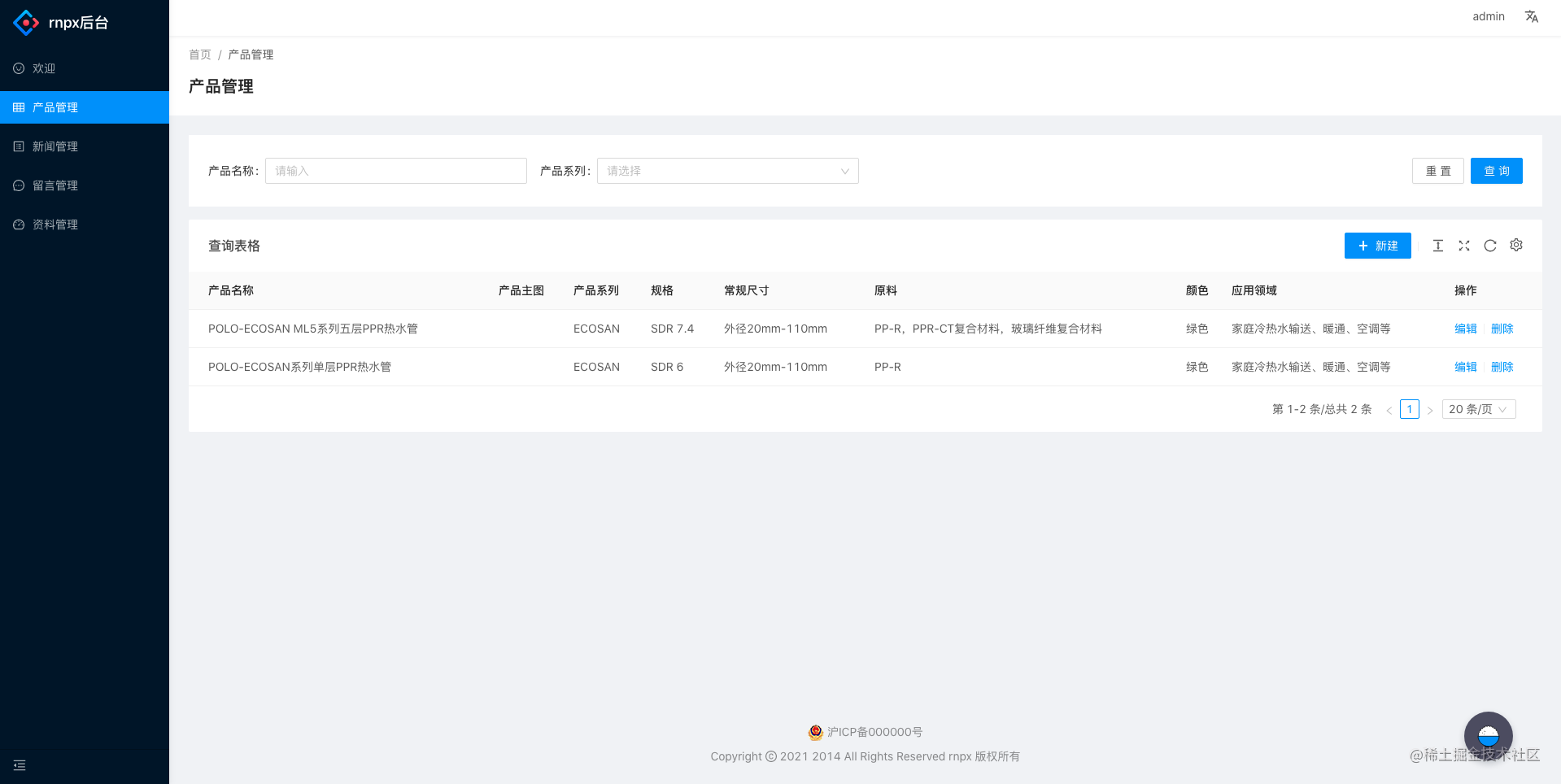Click the 查询 button
Image resolution: width=1561 pixels, height=784 pixels.
[x=1497, y=171]
